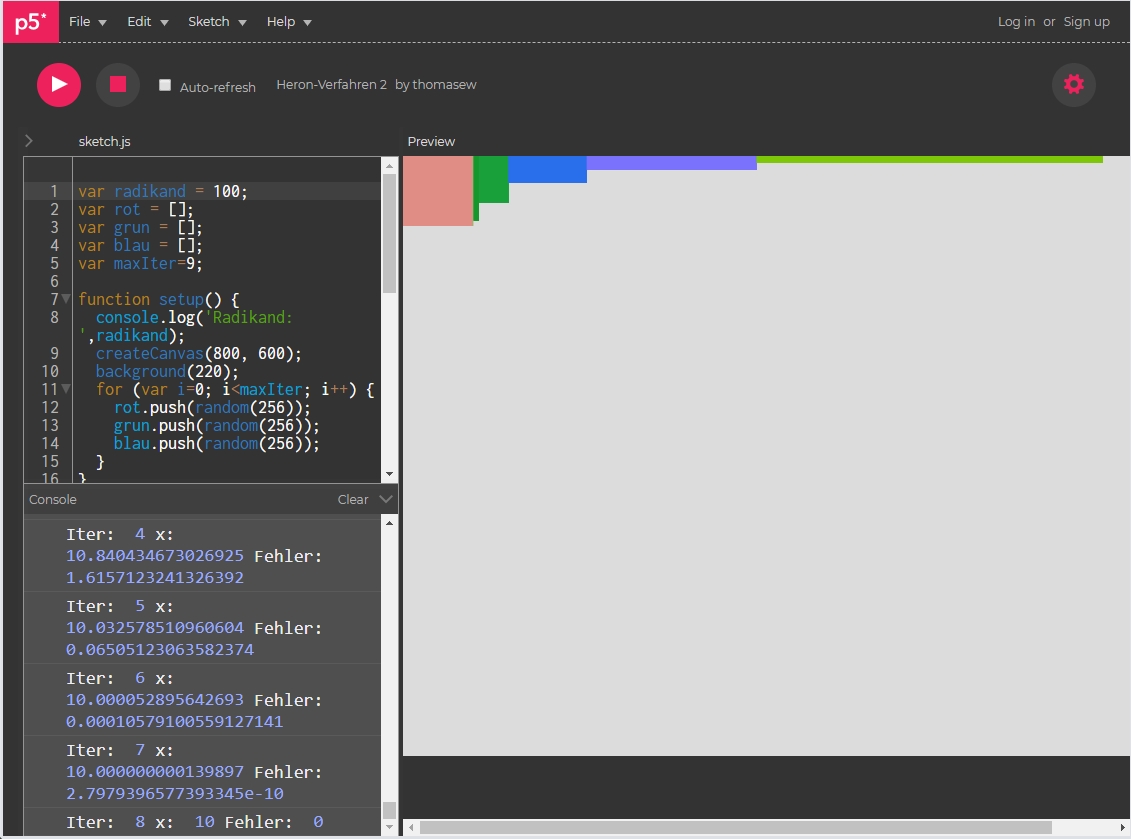Click the preview horizontal scrollbar
This screenshot has width=1131, height=839.
coord(735,827)
